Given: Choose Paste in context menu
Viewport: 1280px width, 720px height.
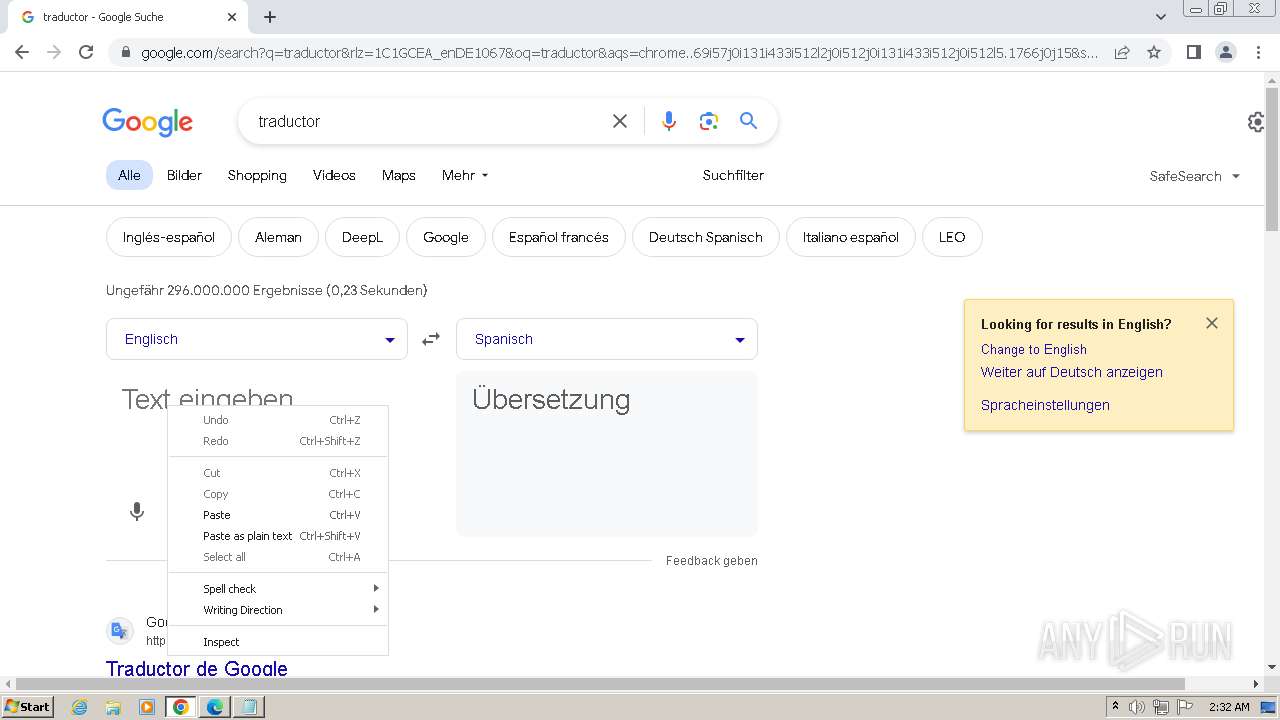Looking at the screenshot, I should click(x=278, y=515).
